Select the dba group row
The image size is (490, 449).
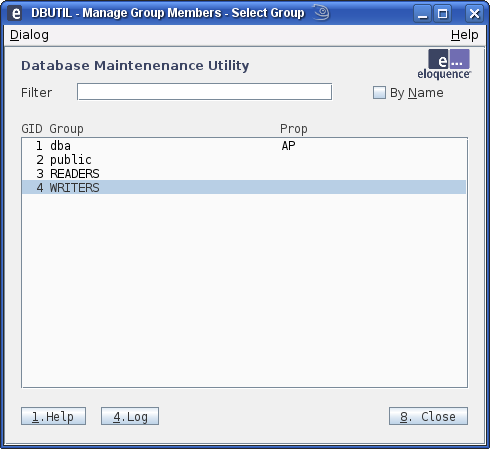244,146
